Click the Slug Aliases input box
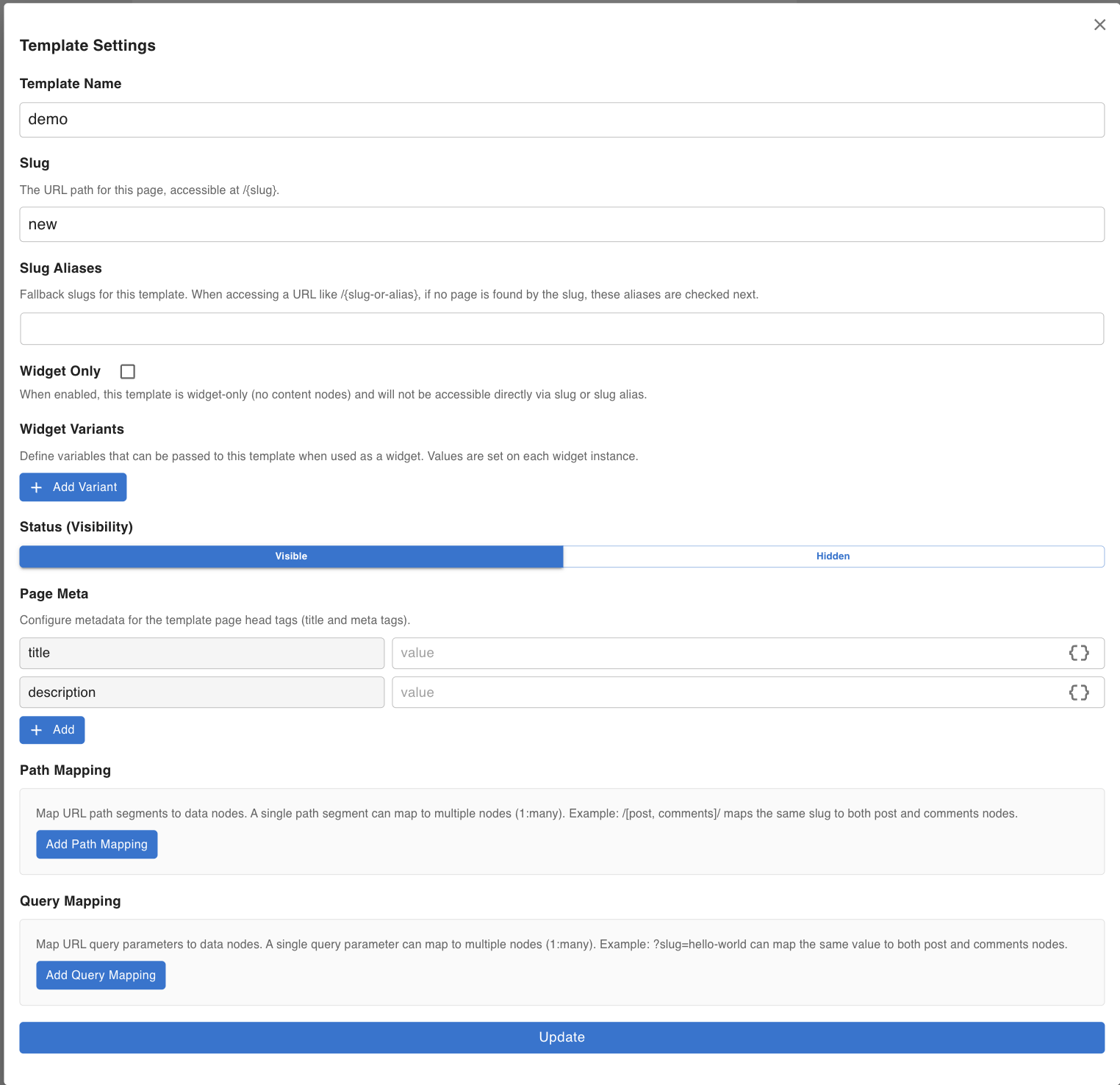 [561, 329]
